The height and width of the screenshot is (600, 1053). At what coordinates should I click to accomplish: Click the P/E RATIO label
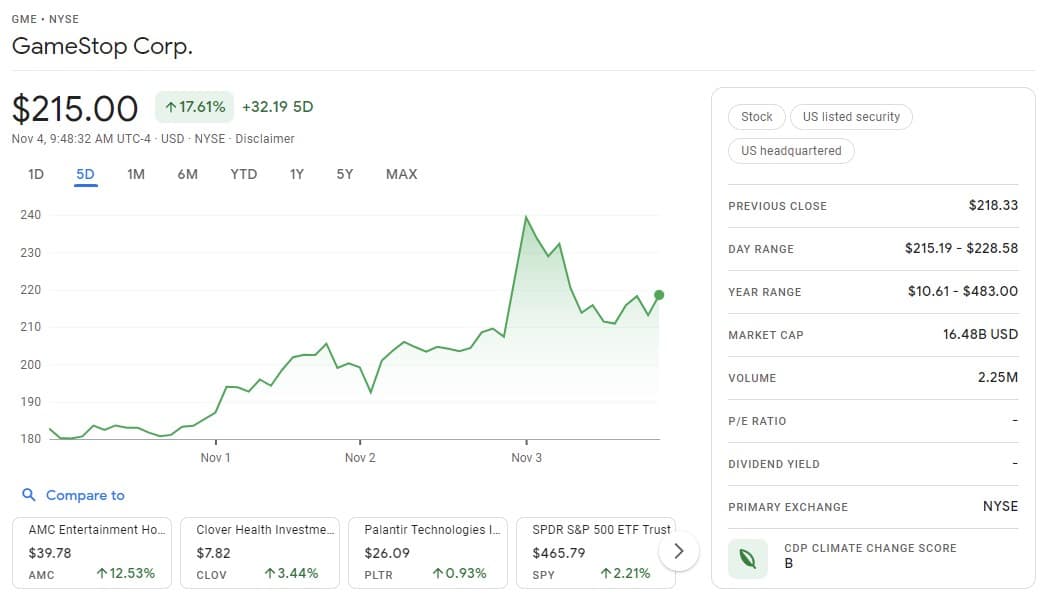coord(757,421)
